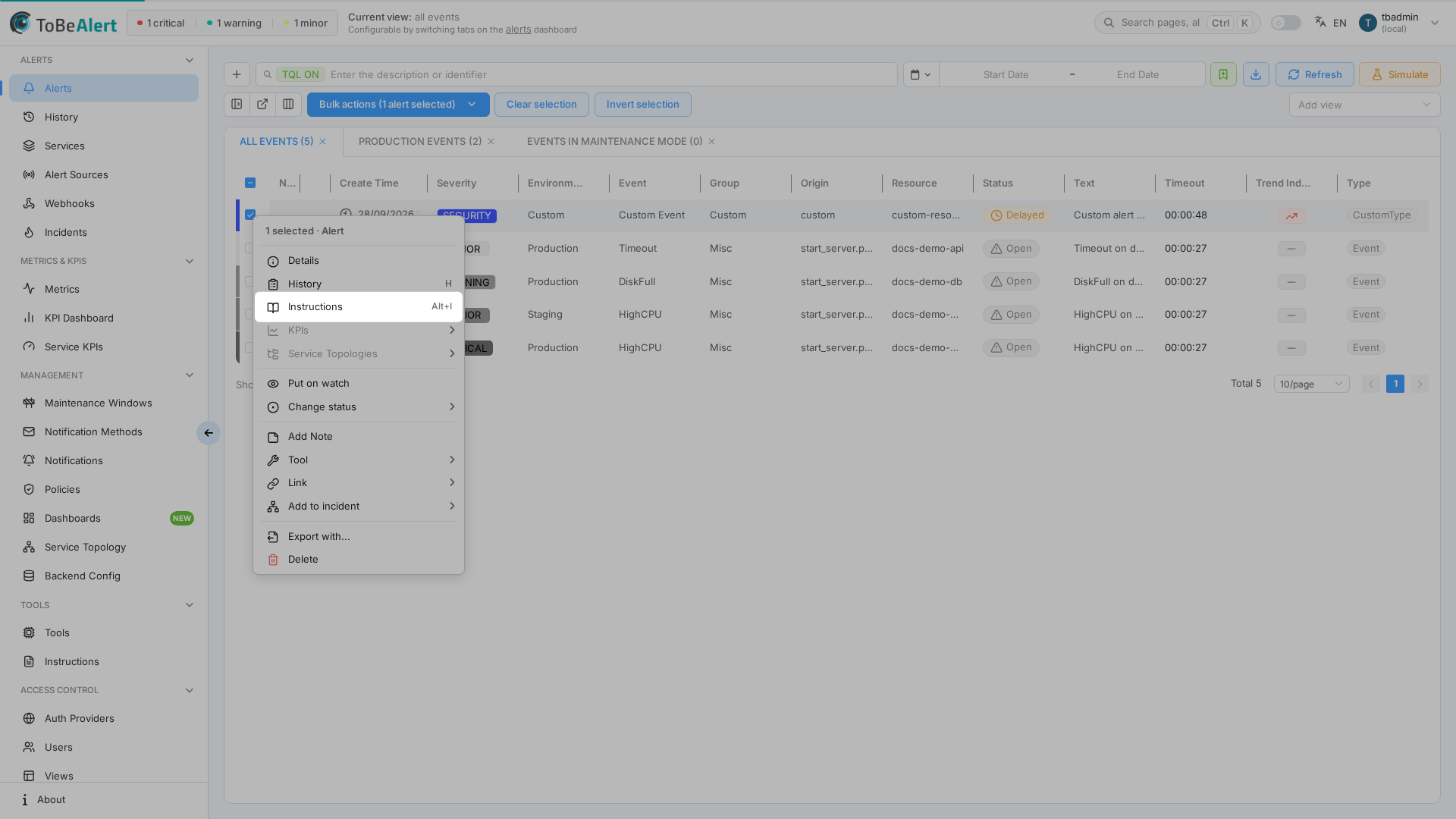Click the Refresh button

1314,74
